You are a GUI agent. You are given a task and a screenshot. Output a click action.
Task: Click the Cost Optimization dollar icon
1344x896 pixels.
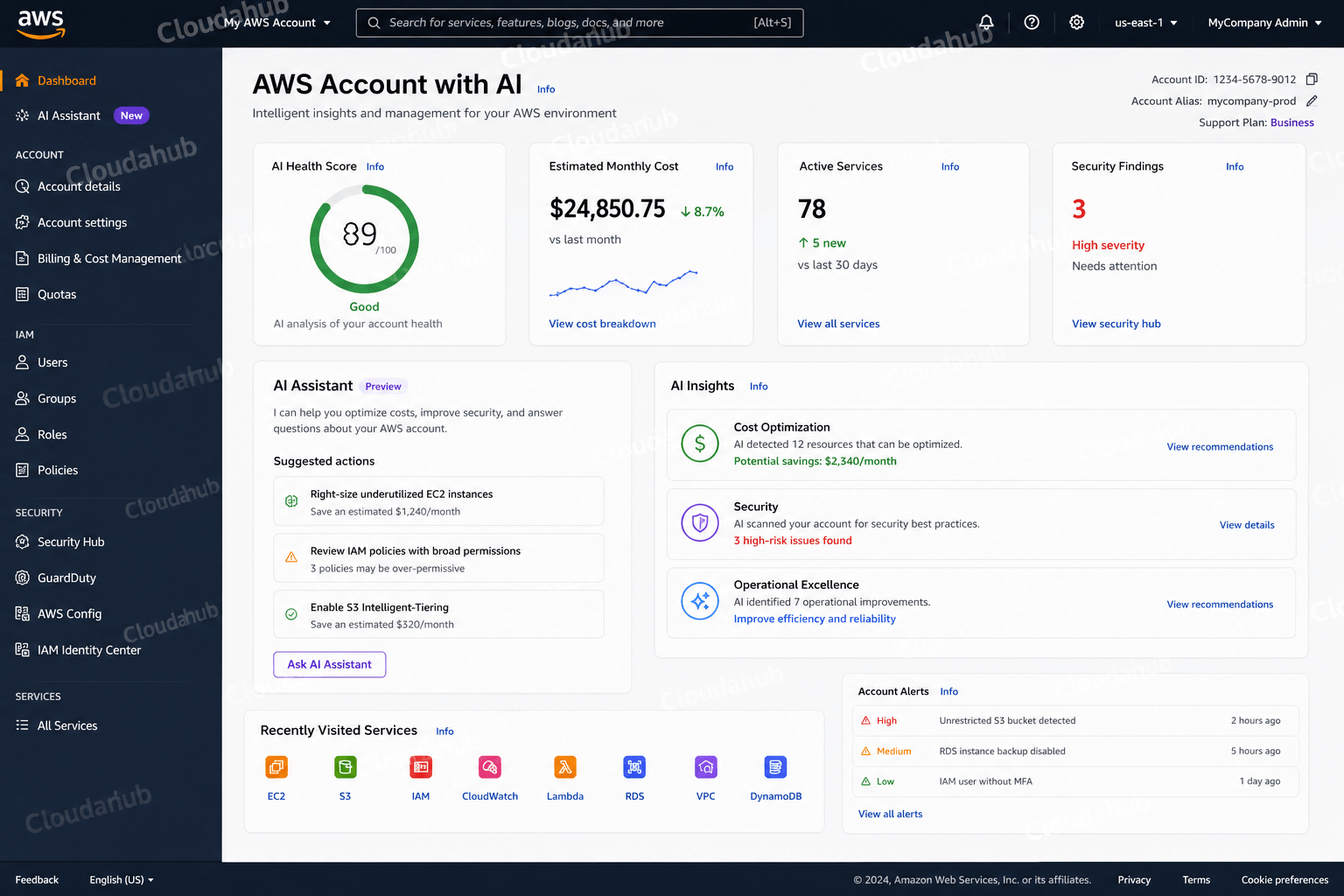point(700,444)
